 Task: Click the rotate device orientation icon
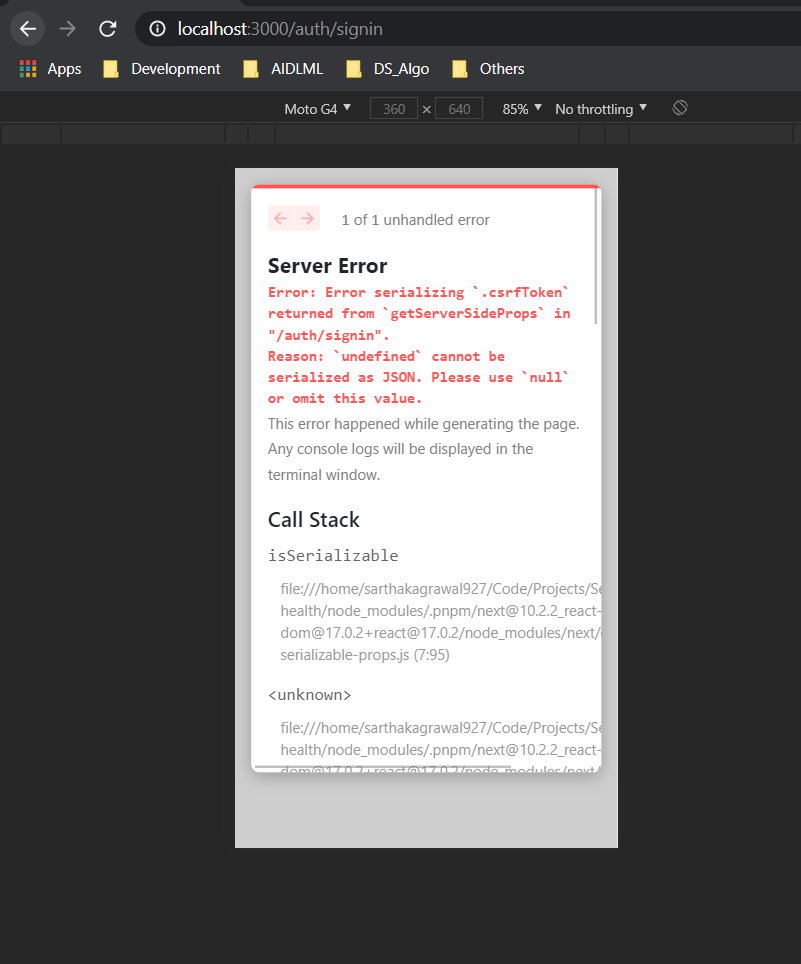click(679, 107)
